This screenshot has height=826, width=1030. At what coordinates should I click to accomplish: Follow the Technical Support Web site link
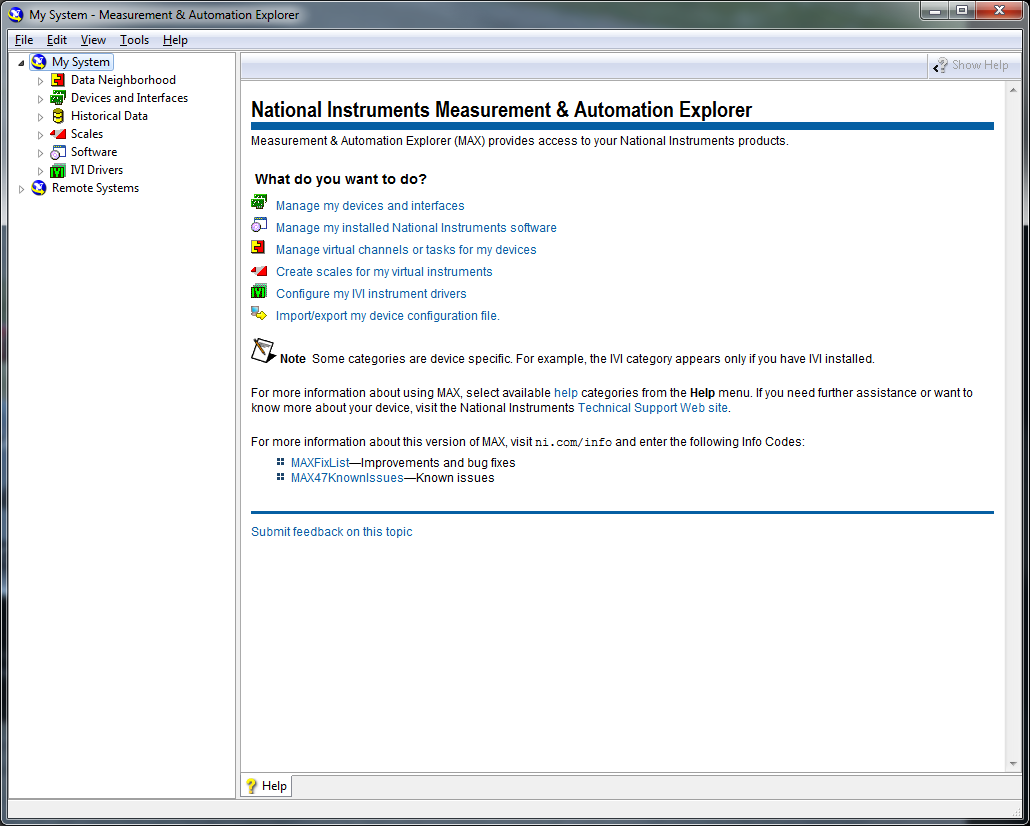[653, 408]
